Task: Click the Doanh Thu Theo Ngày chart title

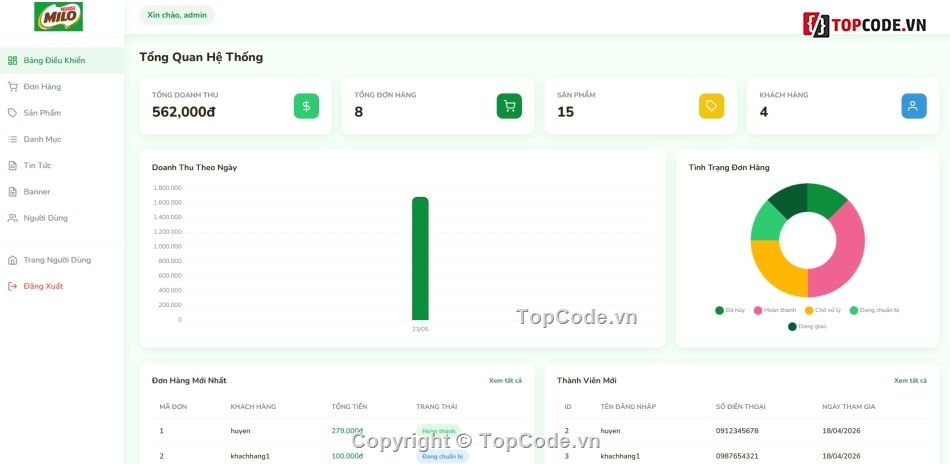Action: tap(194, 168)
